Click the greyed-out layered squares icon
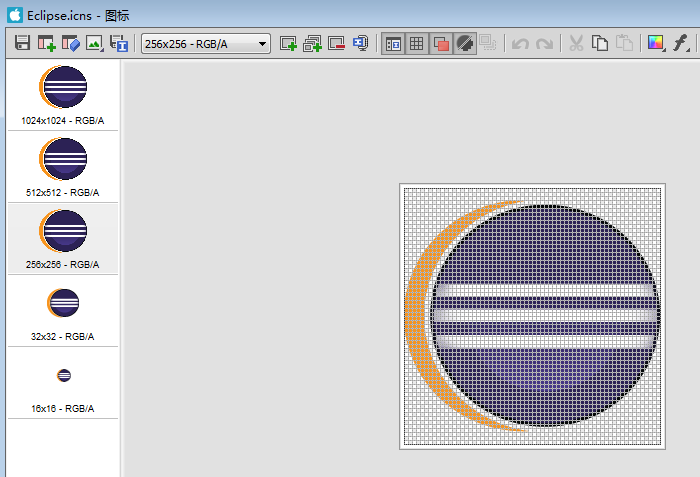This screenshot has height=477, width=700. pos(488,43)
